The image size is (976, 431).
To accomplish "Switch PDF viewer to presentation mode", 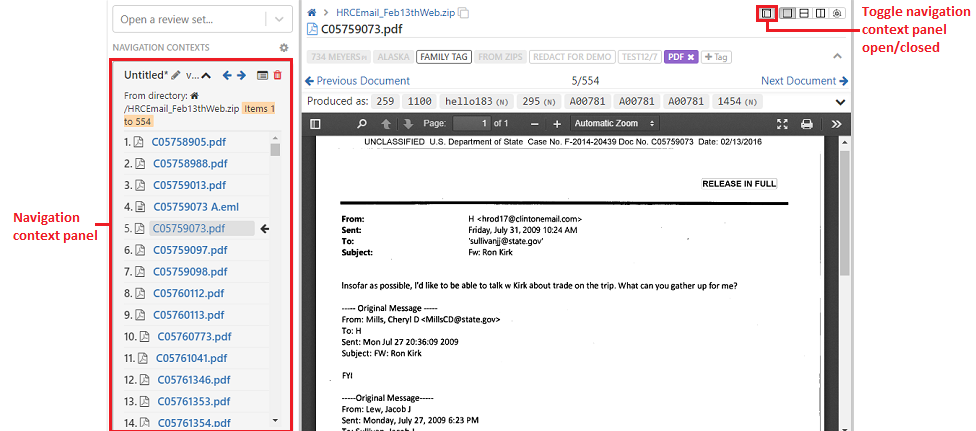I will point(783,123).
